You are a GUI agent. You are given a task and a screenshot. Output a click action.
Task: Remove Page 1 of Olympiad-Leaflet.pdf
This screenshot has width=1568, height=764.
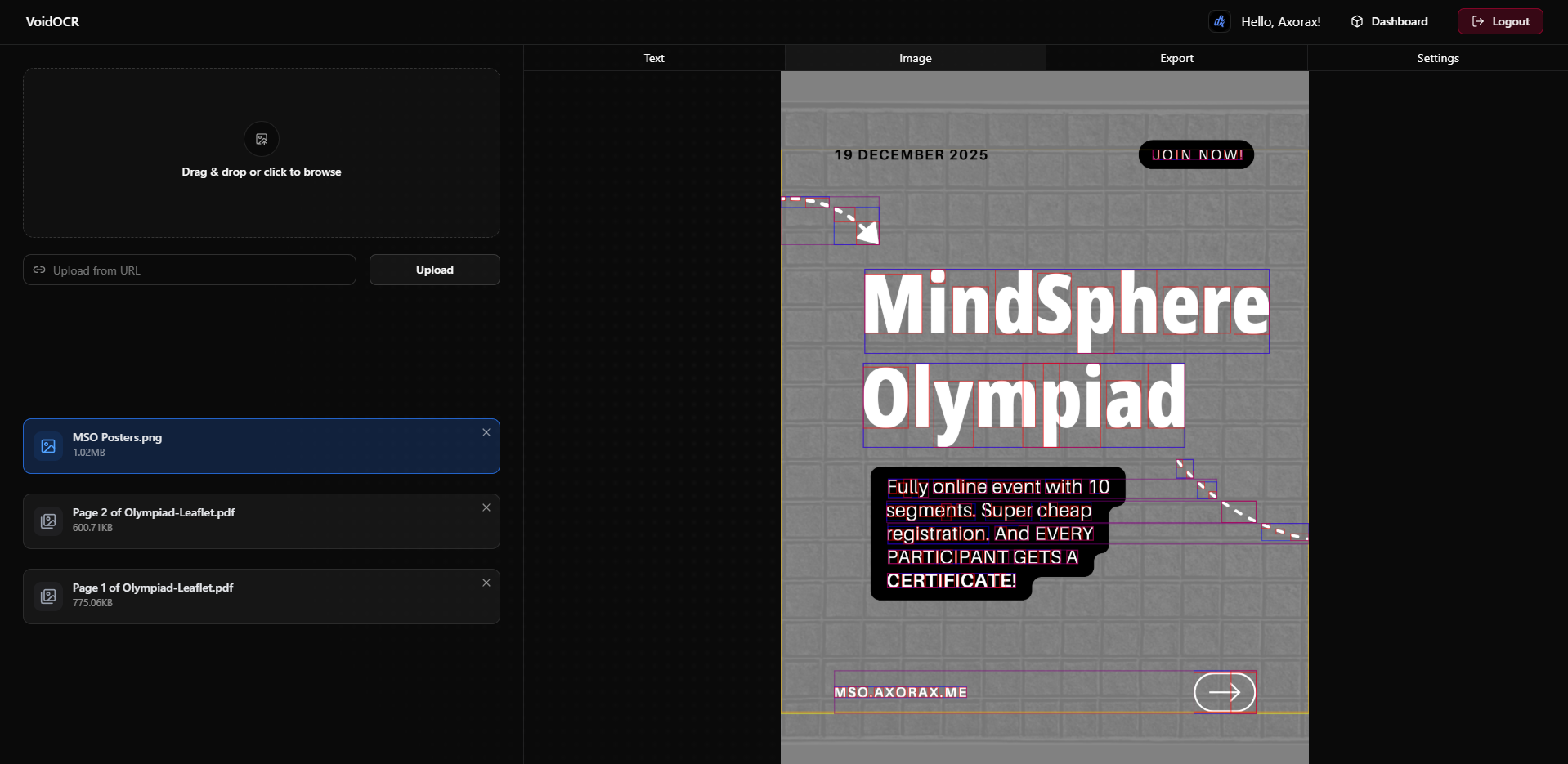pyautogui.click(x=486, y=583)
